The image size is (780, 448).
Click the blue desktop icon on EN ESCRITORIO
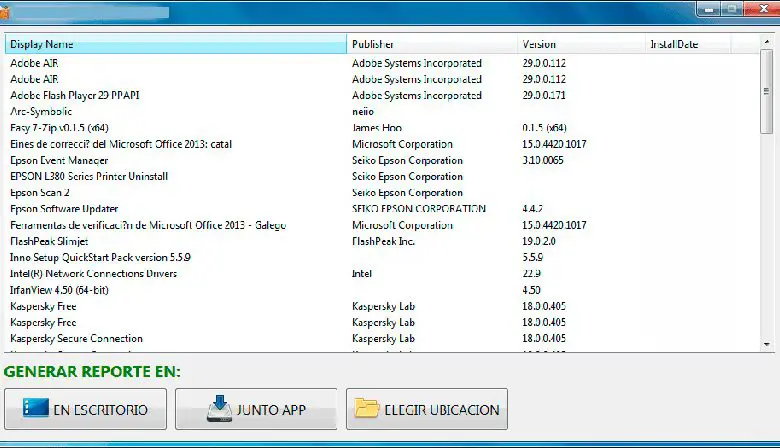click(x=35, y=408)
